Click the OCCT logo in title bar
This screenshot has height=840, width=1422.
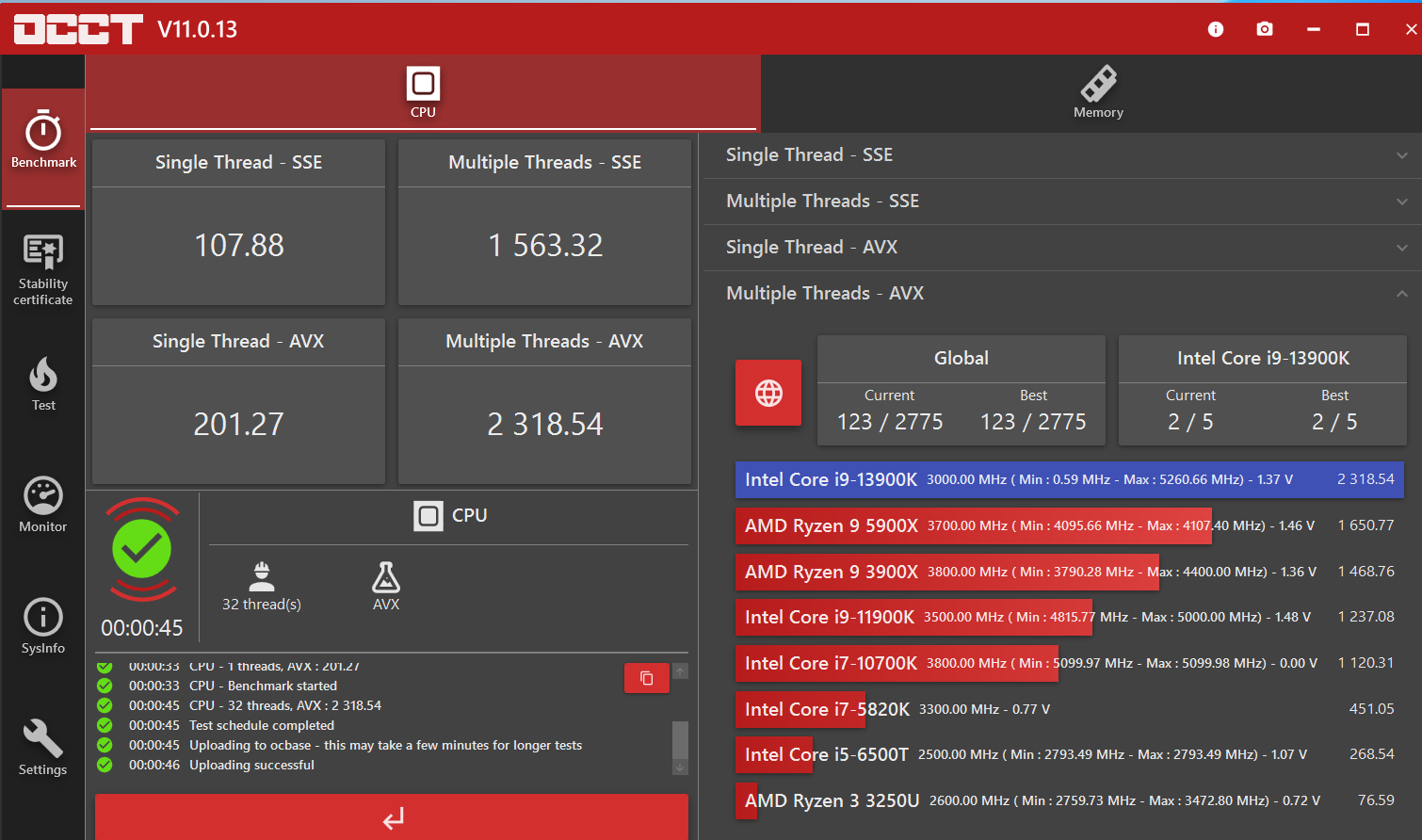click(78, 29)
